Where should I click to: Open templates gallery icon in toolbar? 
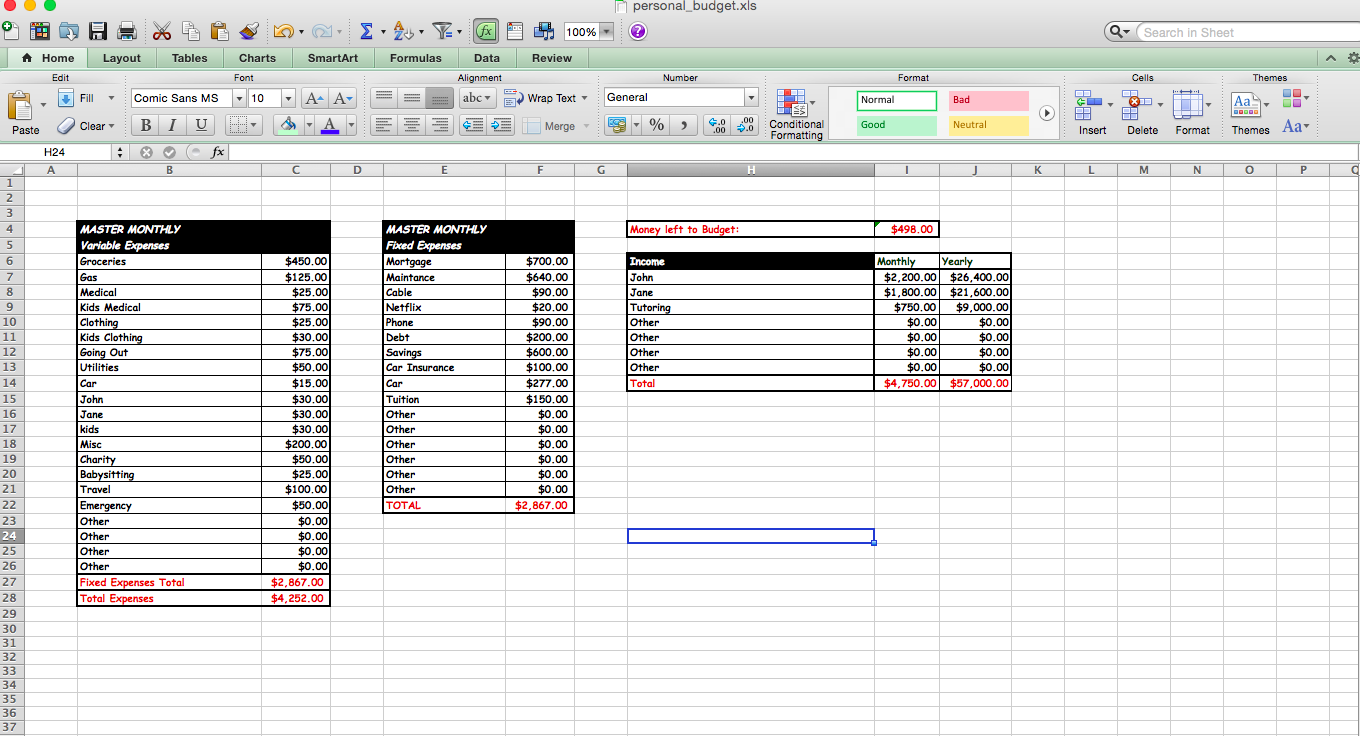(40, 31)
